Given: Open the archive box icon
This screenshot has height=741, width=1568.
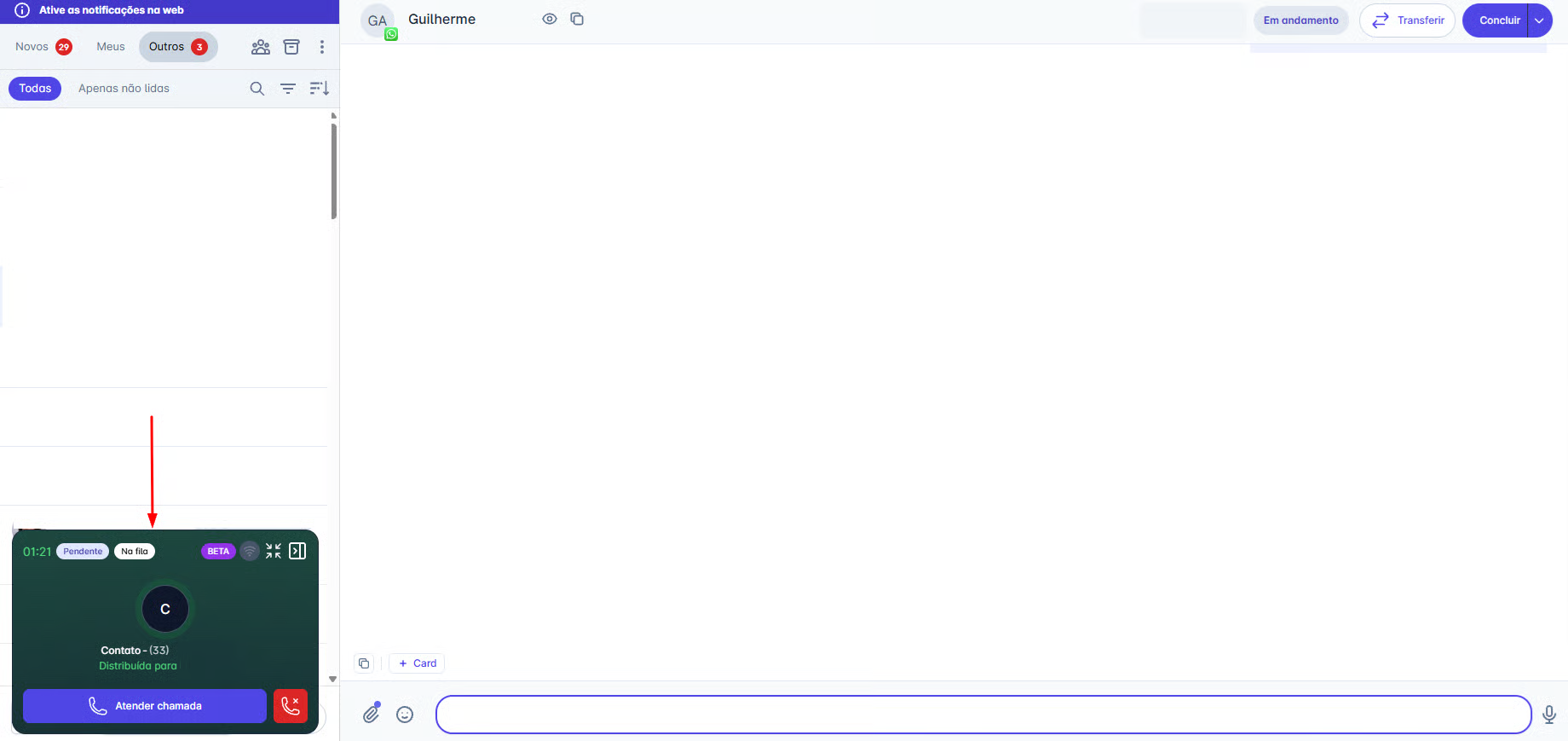Looking at the screenshot, I should (x=291, y=47).
